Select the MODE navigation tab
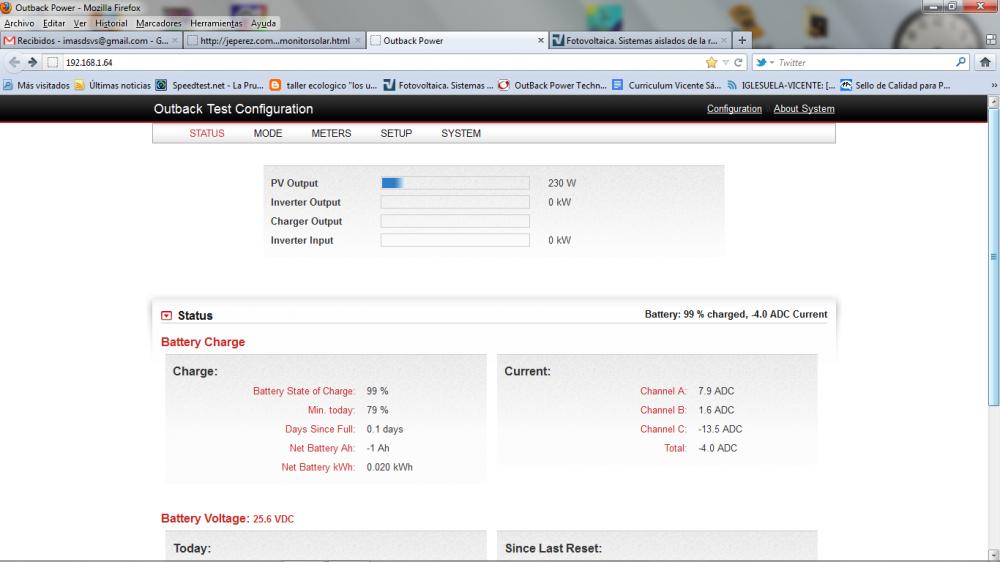 pos(268,133)
